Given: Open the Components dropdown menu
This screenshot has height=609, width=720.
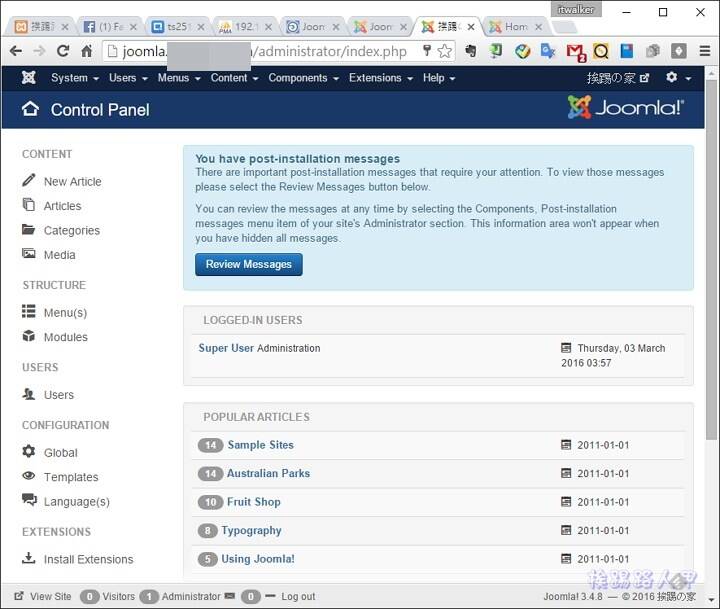Looking at the screenshot, I should pyautogui.click(x=304, y=78).
